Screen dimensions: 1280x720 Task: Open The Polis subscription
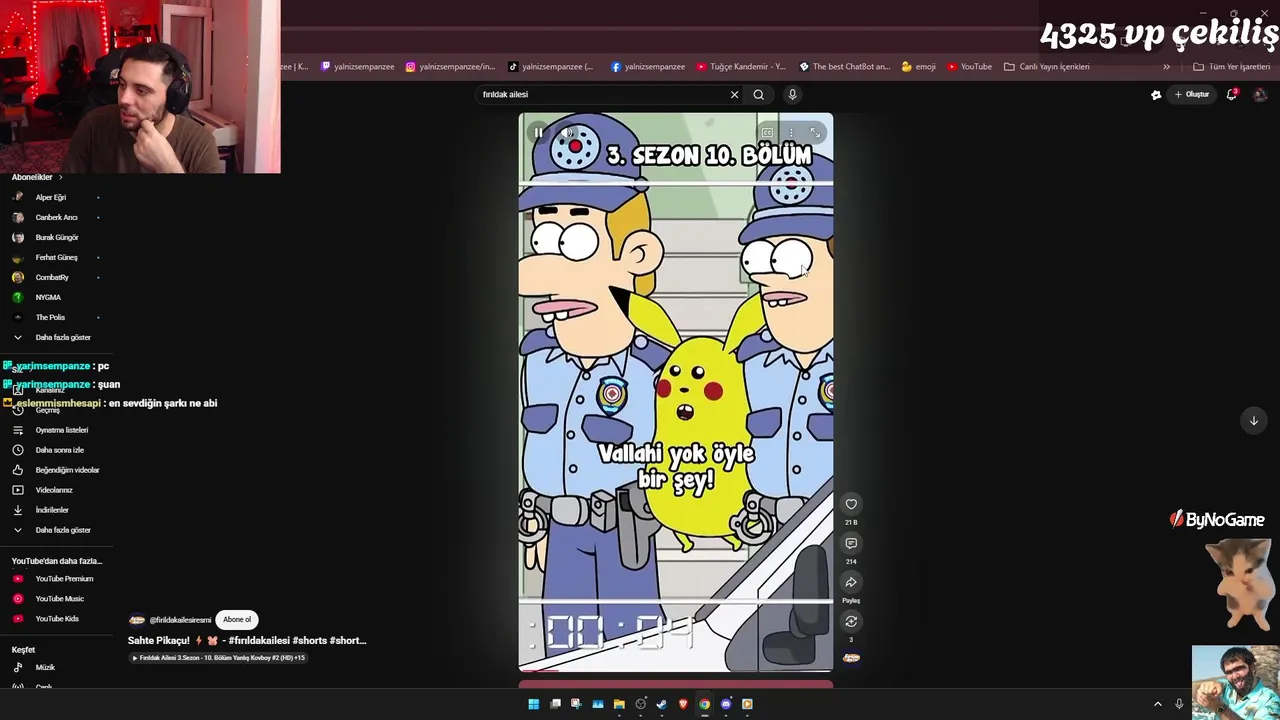coord(52,317)
